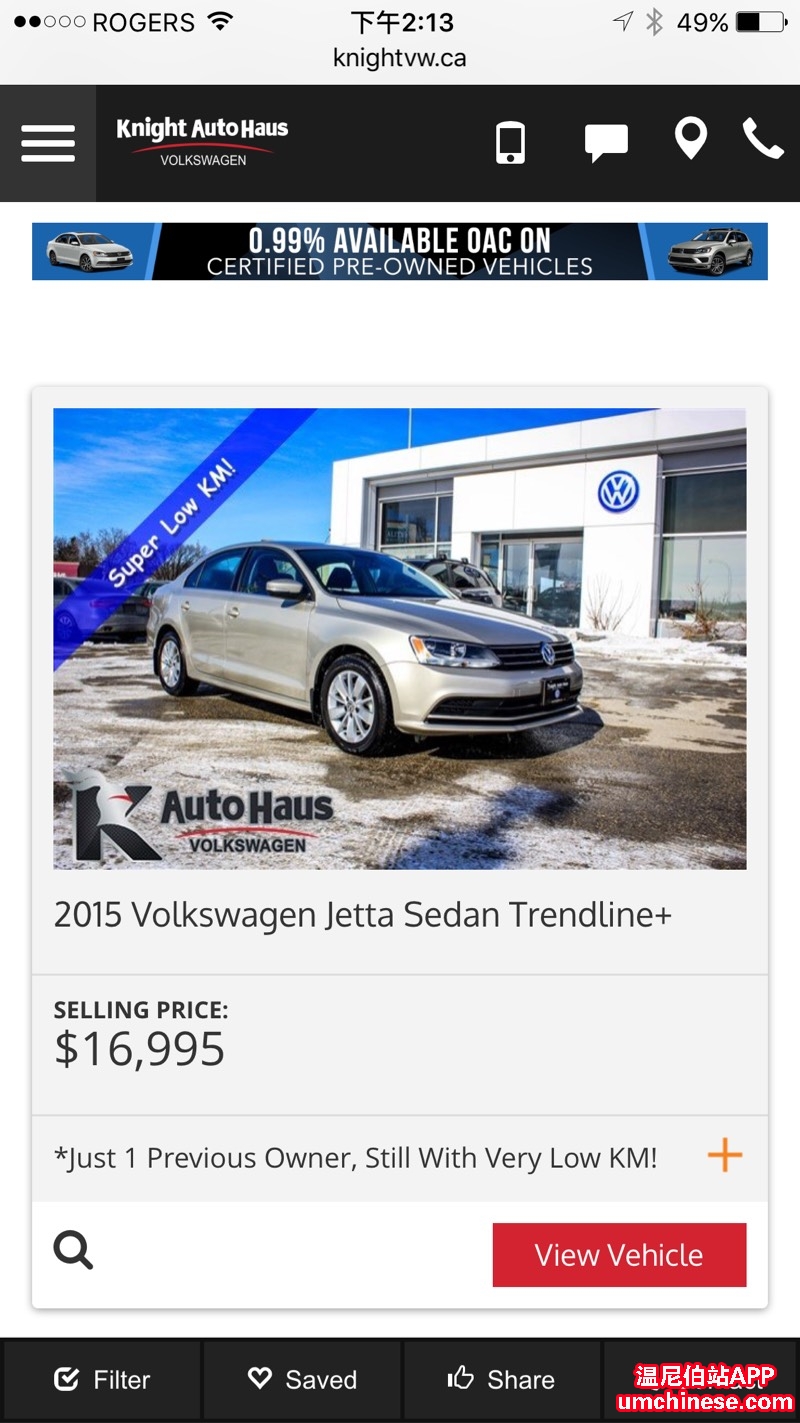The image size is (800, 1423).
Task: Open the Jetta photo thumbnail
Action: (400, 638)
